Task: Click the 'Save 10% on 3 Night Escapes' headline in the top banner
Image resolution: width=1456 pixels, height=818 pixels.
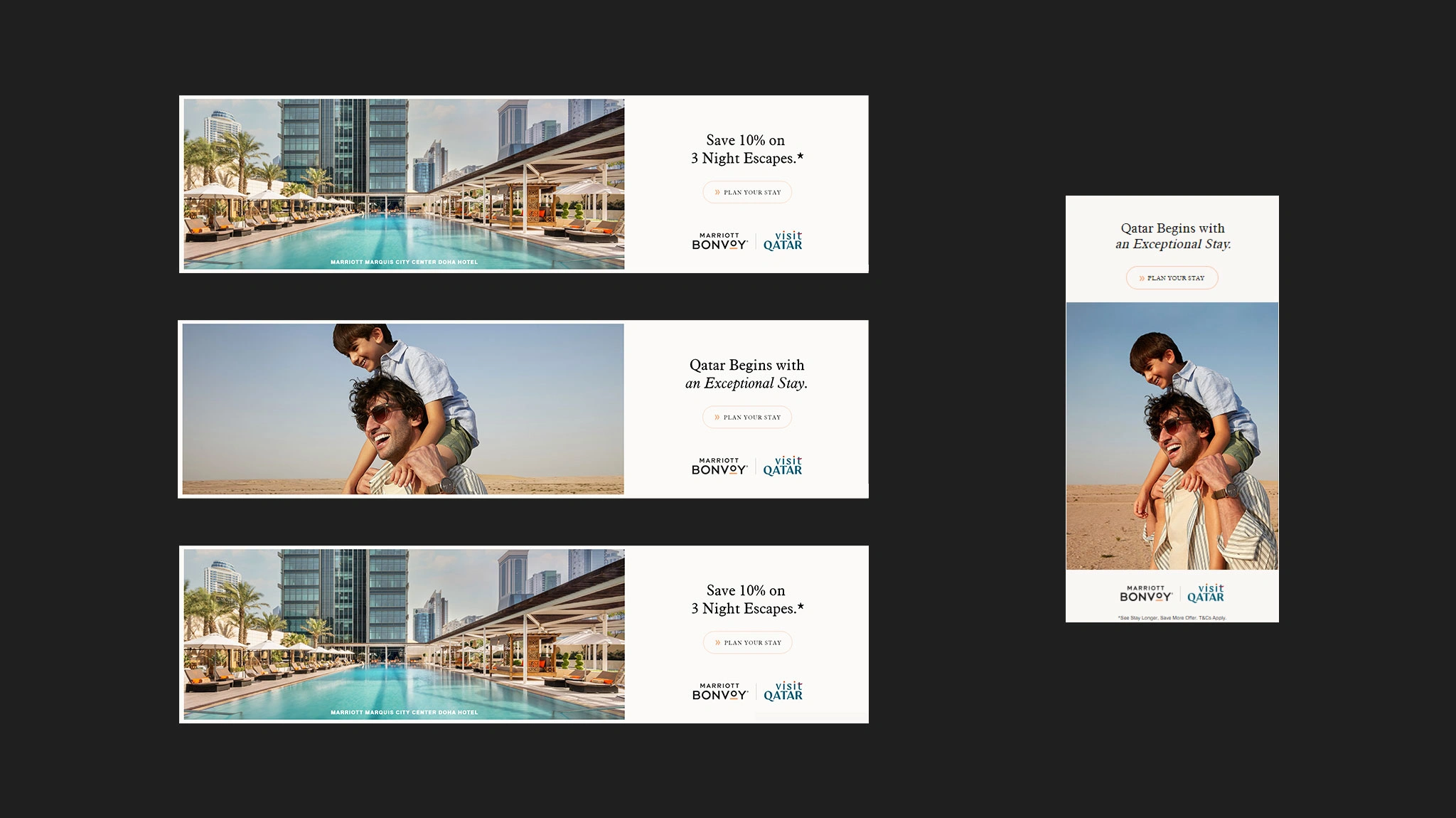Action: (746, 149)
